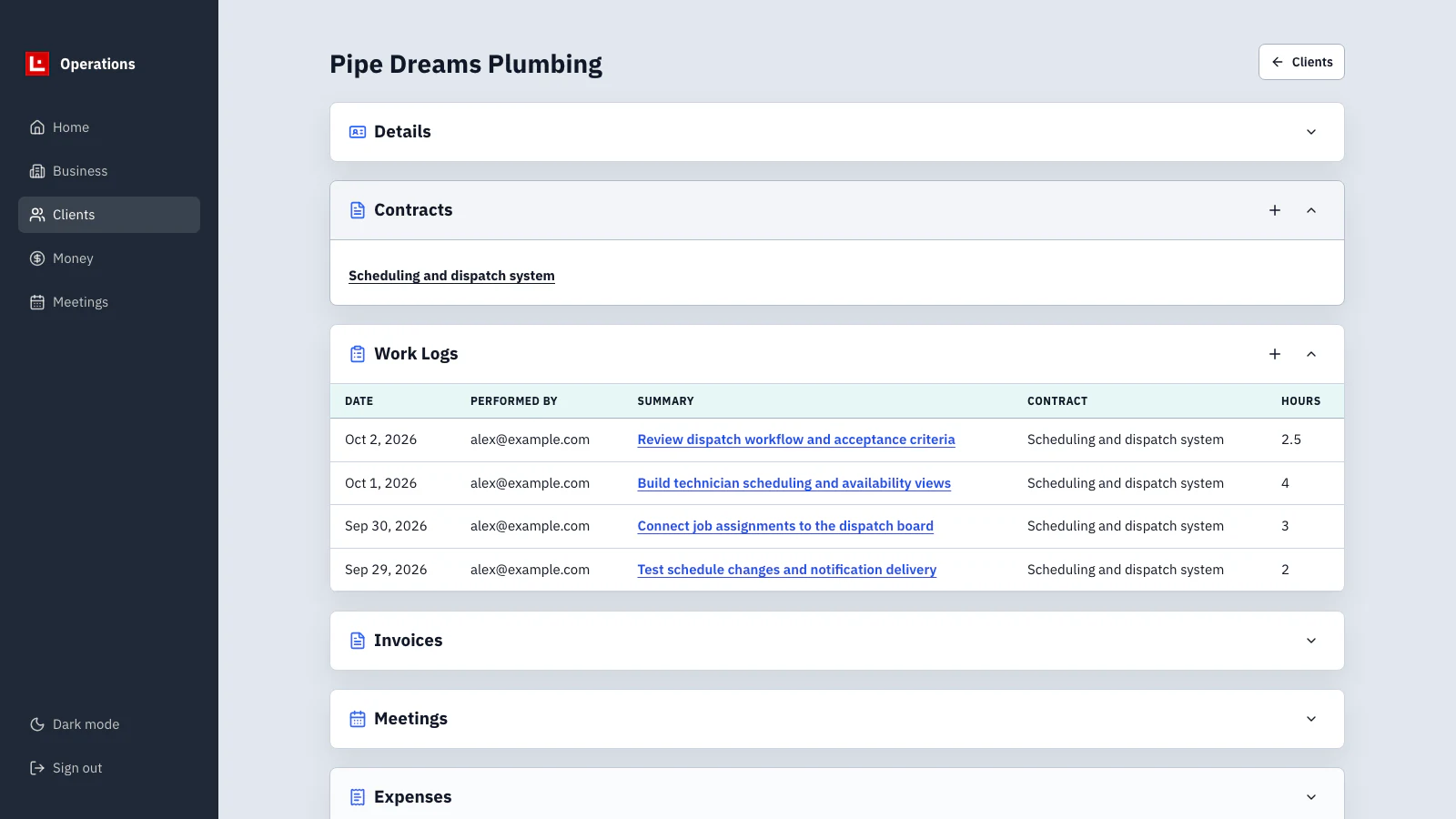Go back using the Clients button

(x=1301, y=62)
